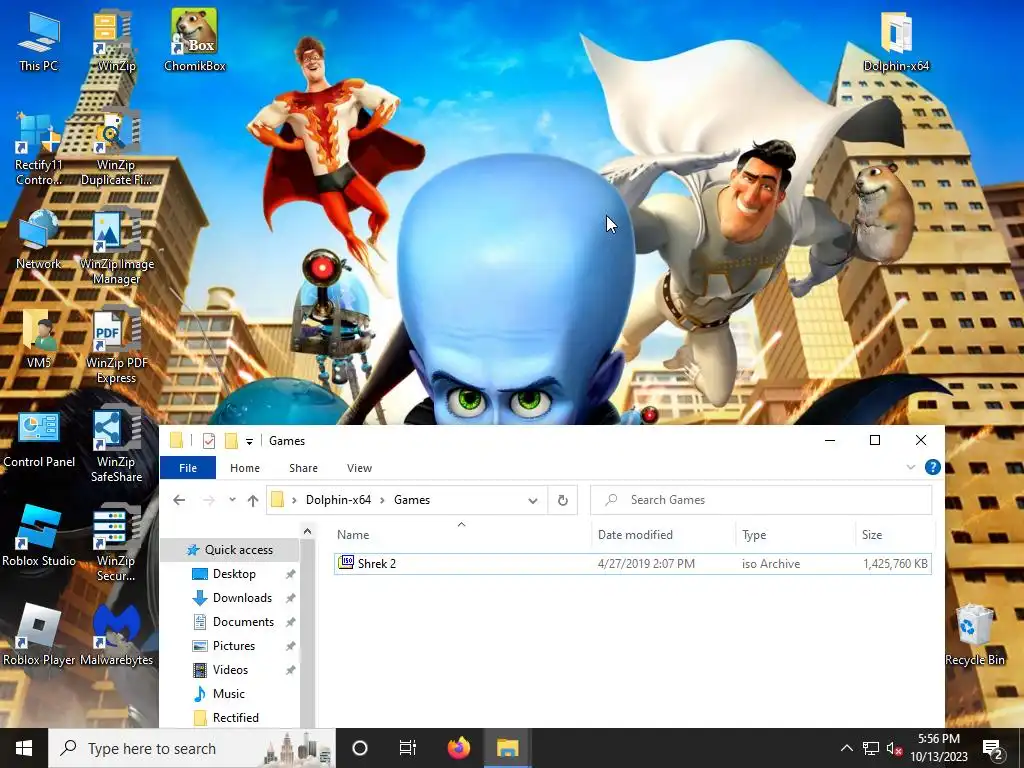The image size is (1024, 768).
Task: Click the muted volume tray icon
Action: coord(895,748)
